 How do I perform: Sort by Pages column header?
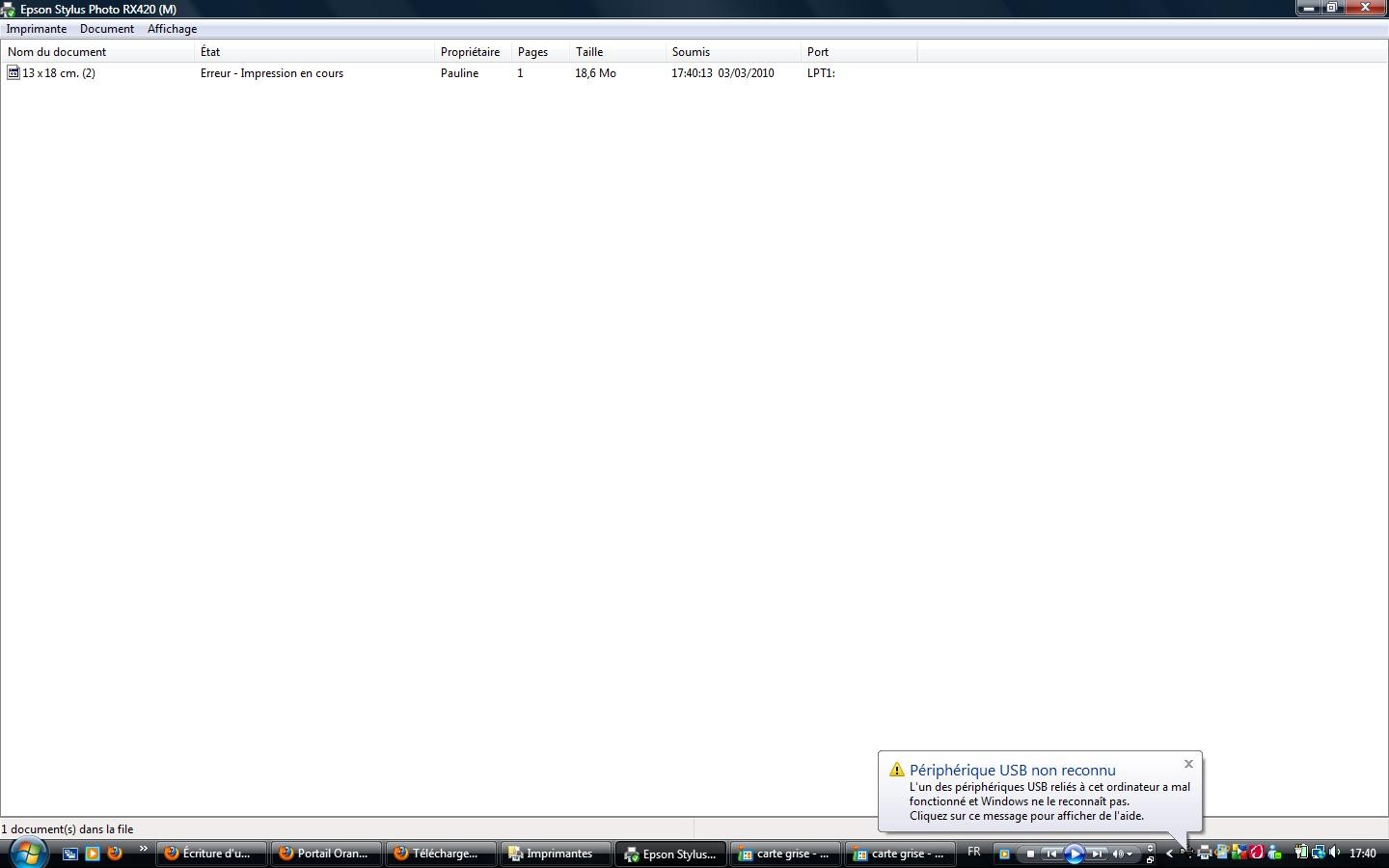pos(540,52)
